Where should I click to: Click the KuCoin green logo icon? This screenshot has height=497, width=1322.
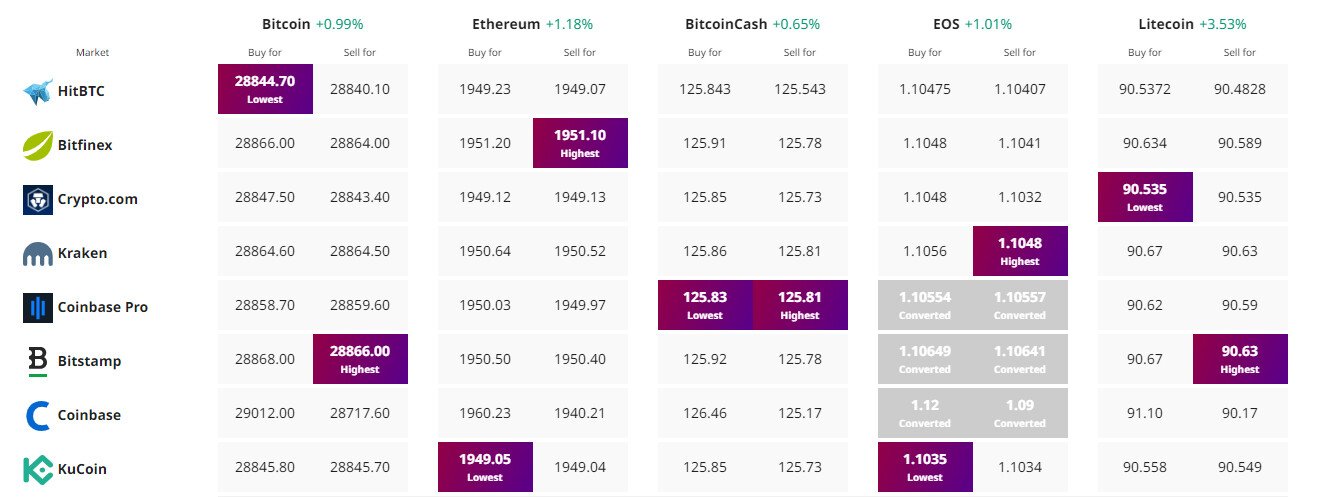(x=38, y=469)
